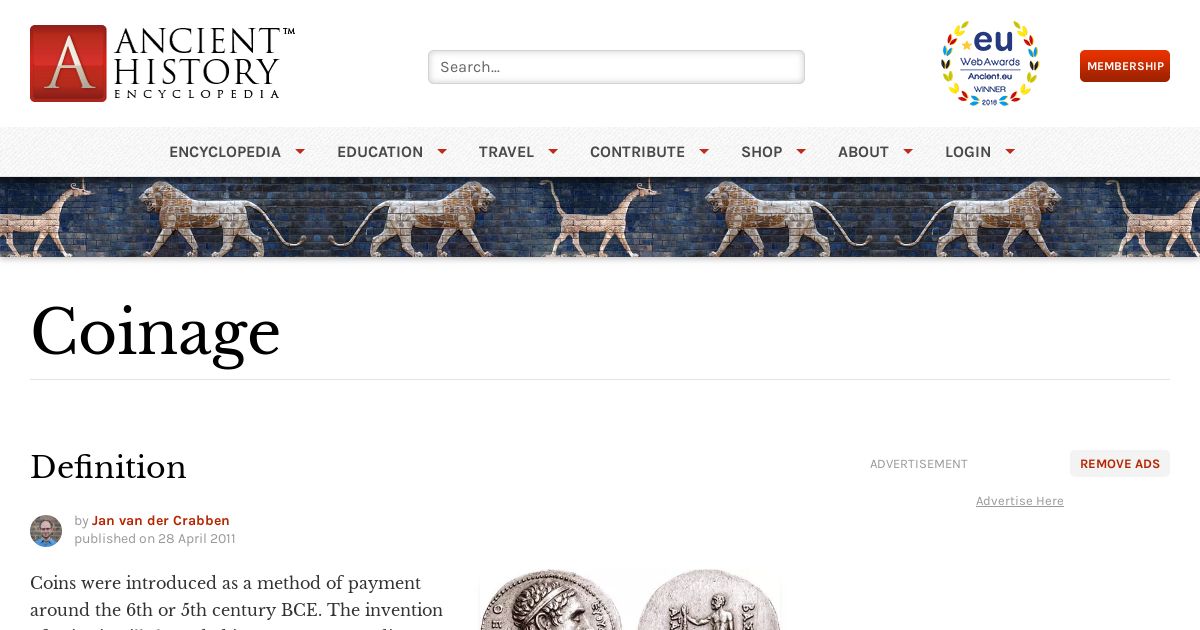1200x630 pixels.
Task: Select the Shop menu item
Action: tap(762, 152)
